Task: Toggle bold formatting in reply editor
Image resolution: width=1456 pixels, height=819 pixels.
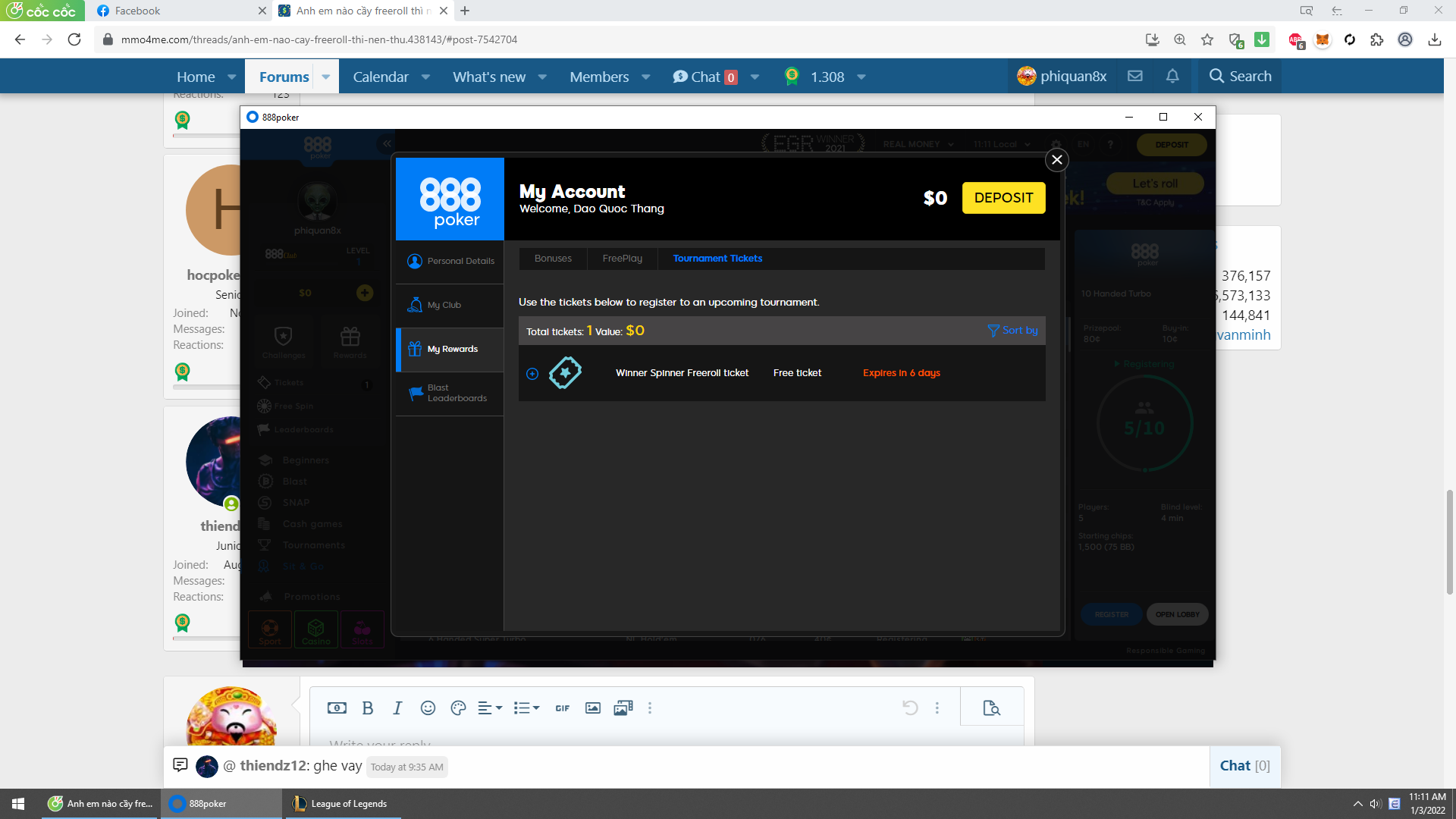Action: [x=368, y=708]
